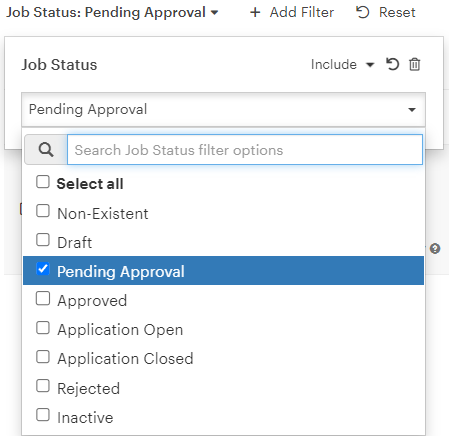Open the Job Status: Pending Approval filter dropdown

pos(112,13)
